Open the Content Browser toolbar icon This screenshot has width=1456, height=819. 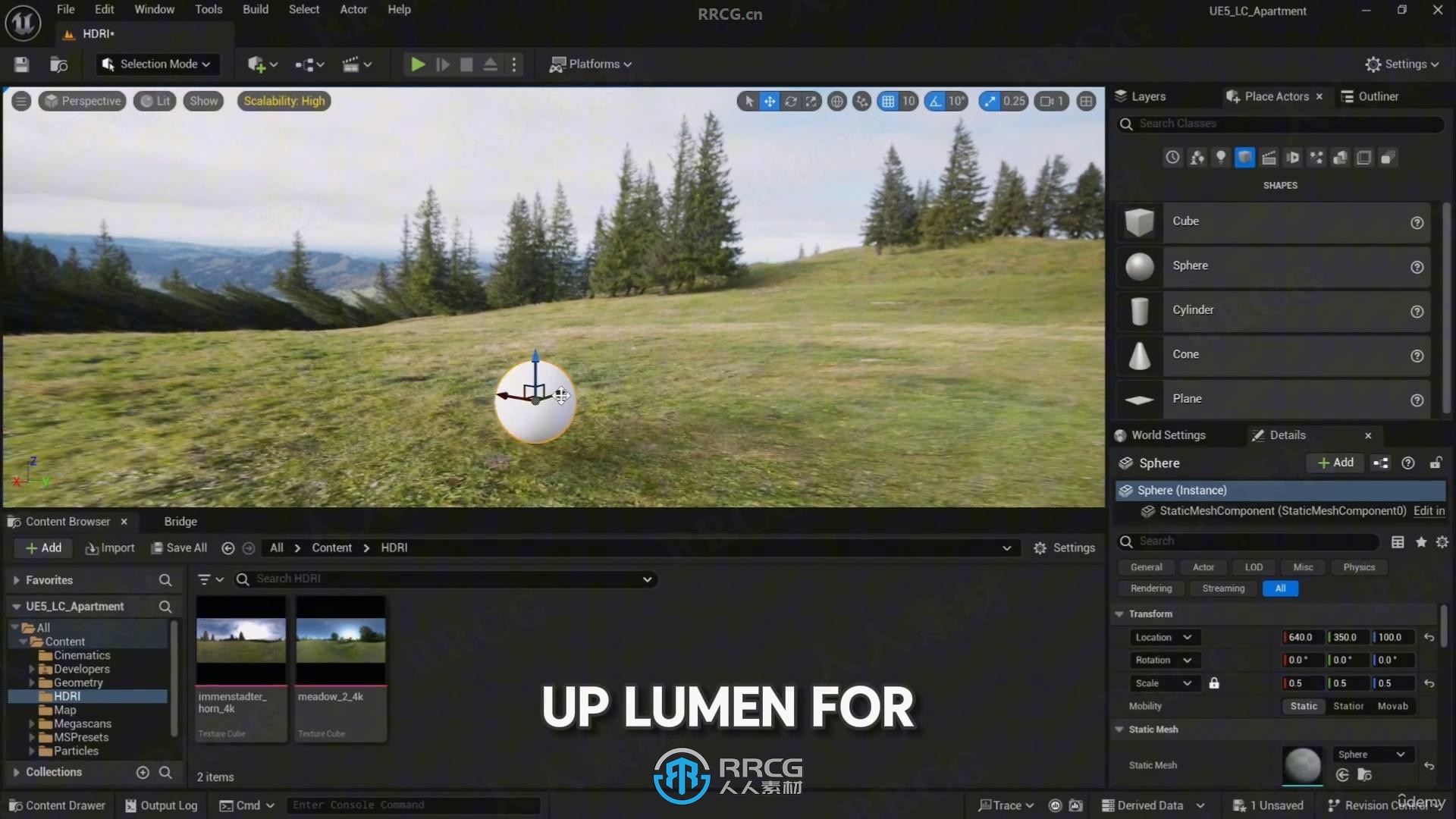58,64
